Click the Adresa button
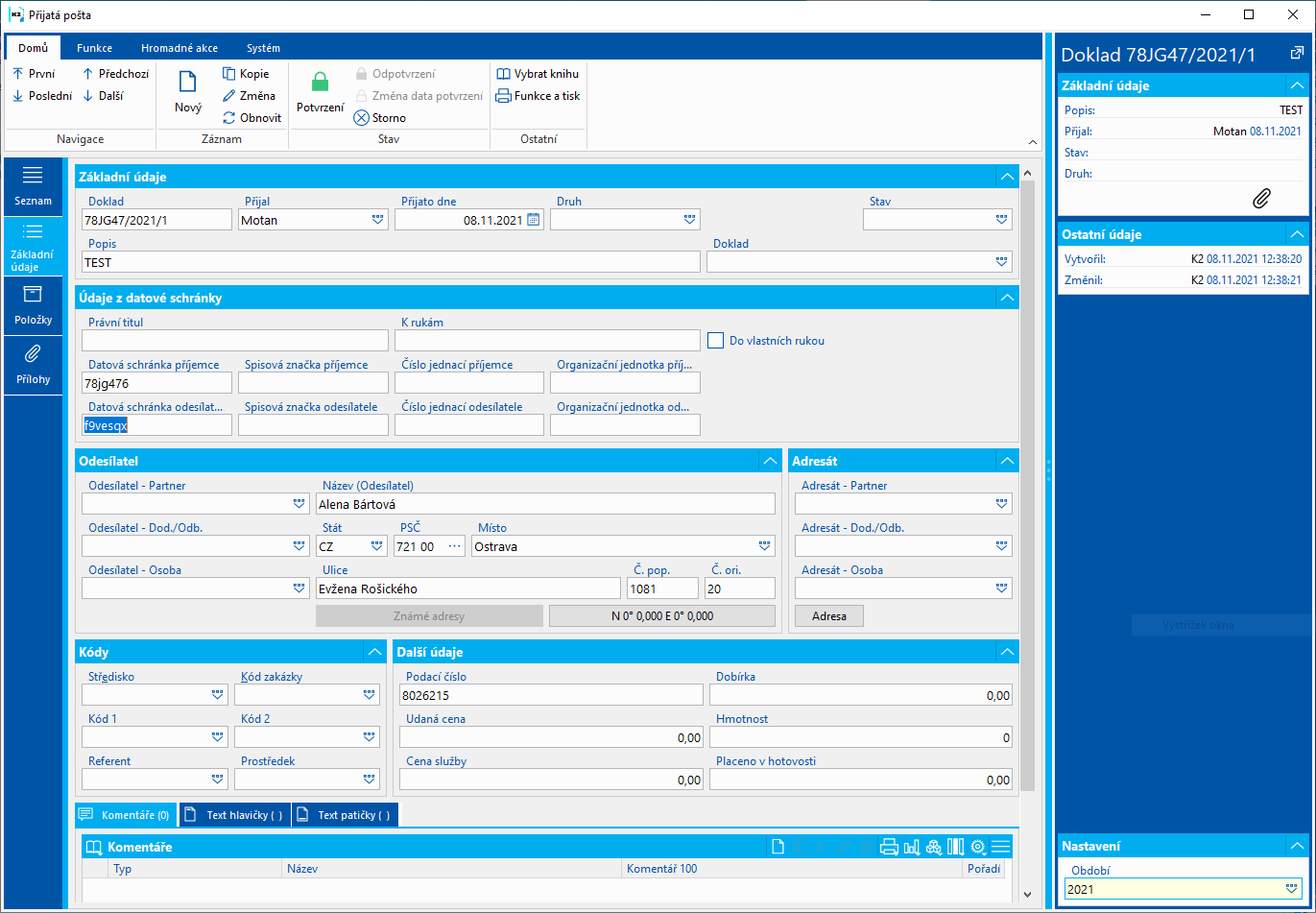 829,616
